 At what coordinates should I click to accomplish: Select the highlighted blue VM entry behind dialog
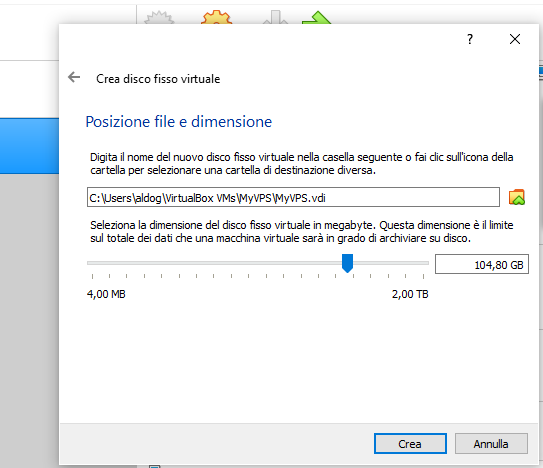coord(29,146)
